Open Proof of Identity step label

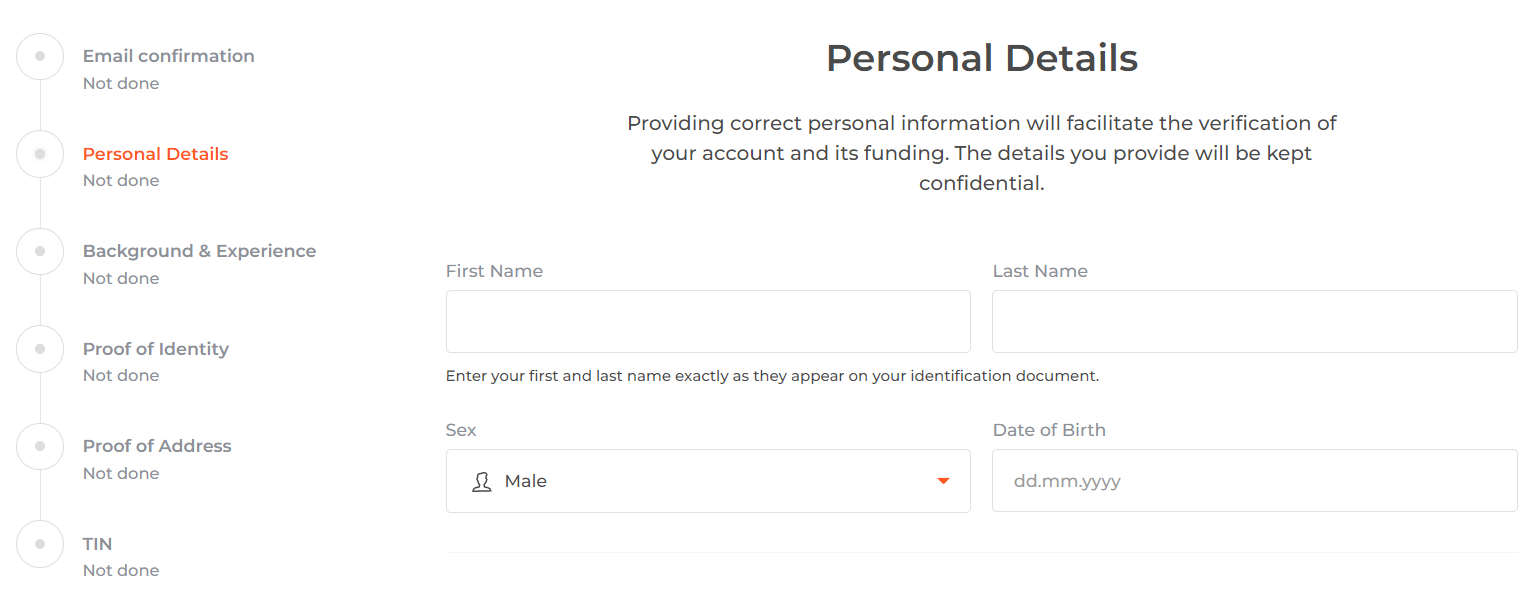[156, 349]
